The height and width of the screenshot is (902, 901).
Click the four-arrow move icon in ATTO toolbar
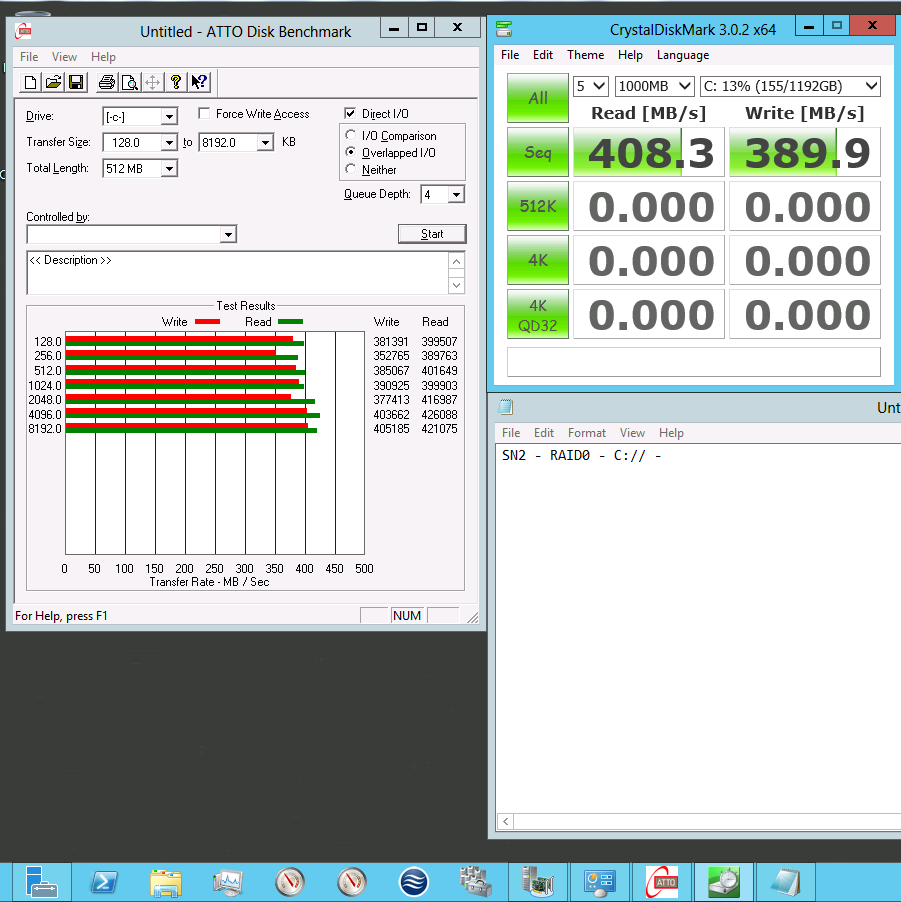(x=152, y=82)
